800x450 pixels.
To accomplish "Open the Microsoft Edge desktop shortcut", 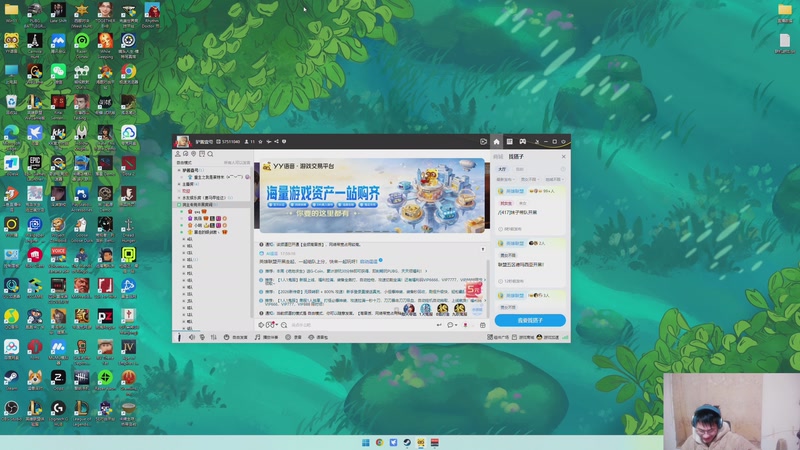I will tap(11, 135).
